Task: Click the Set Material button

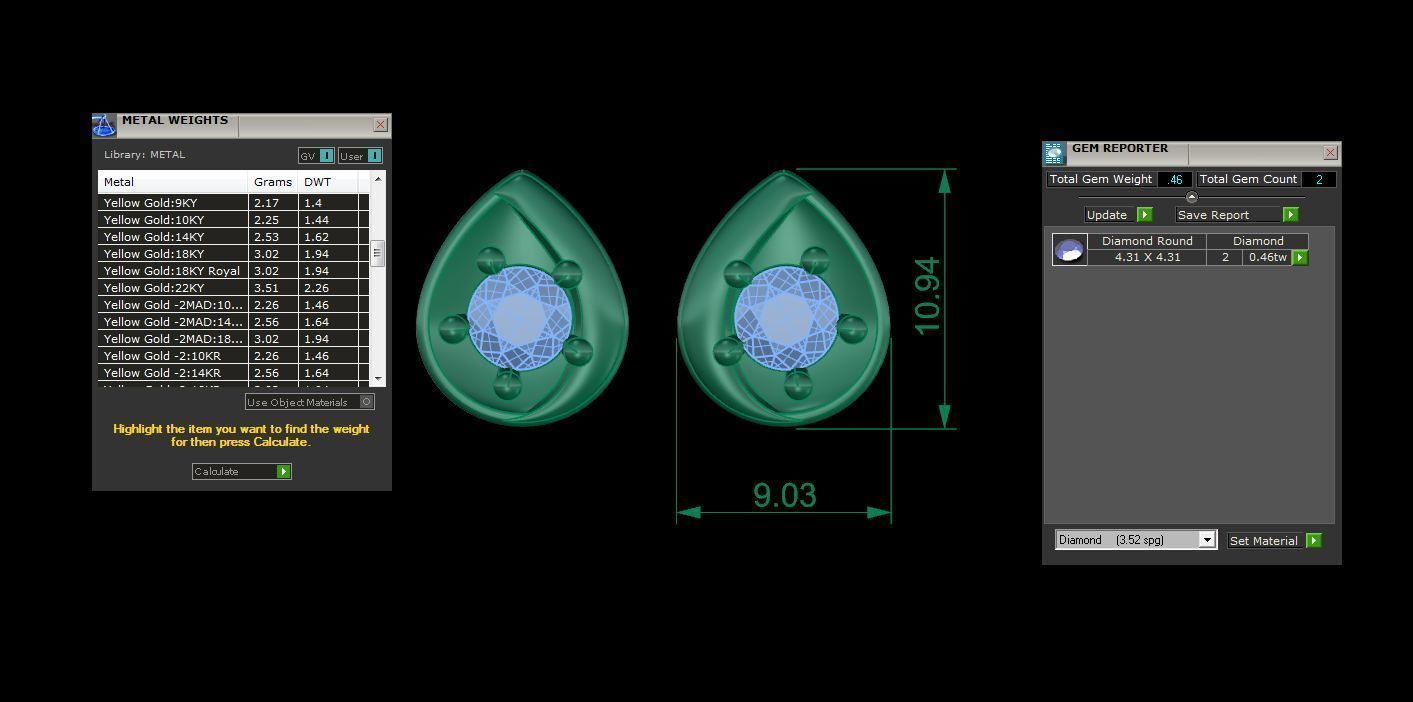Action: pos(1275,540)
